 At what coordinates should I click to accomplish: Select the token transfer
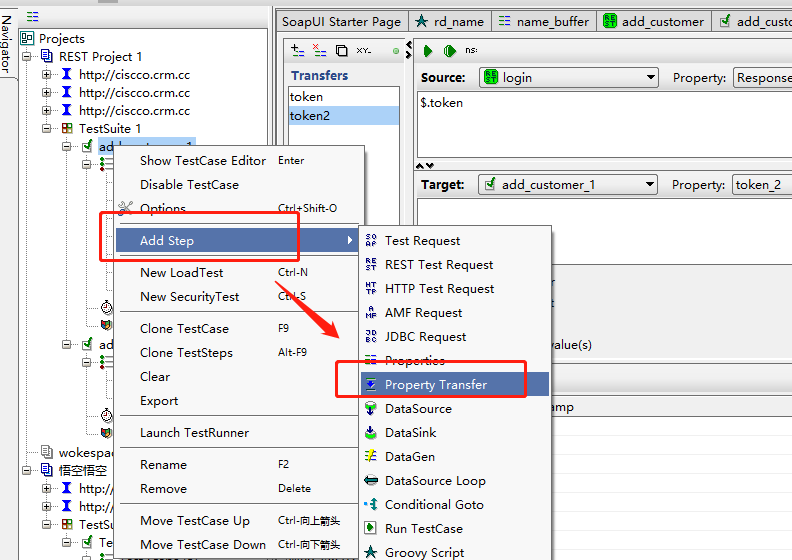(x=343, y=96)
